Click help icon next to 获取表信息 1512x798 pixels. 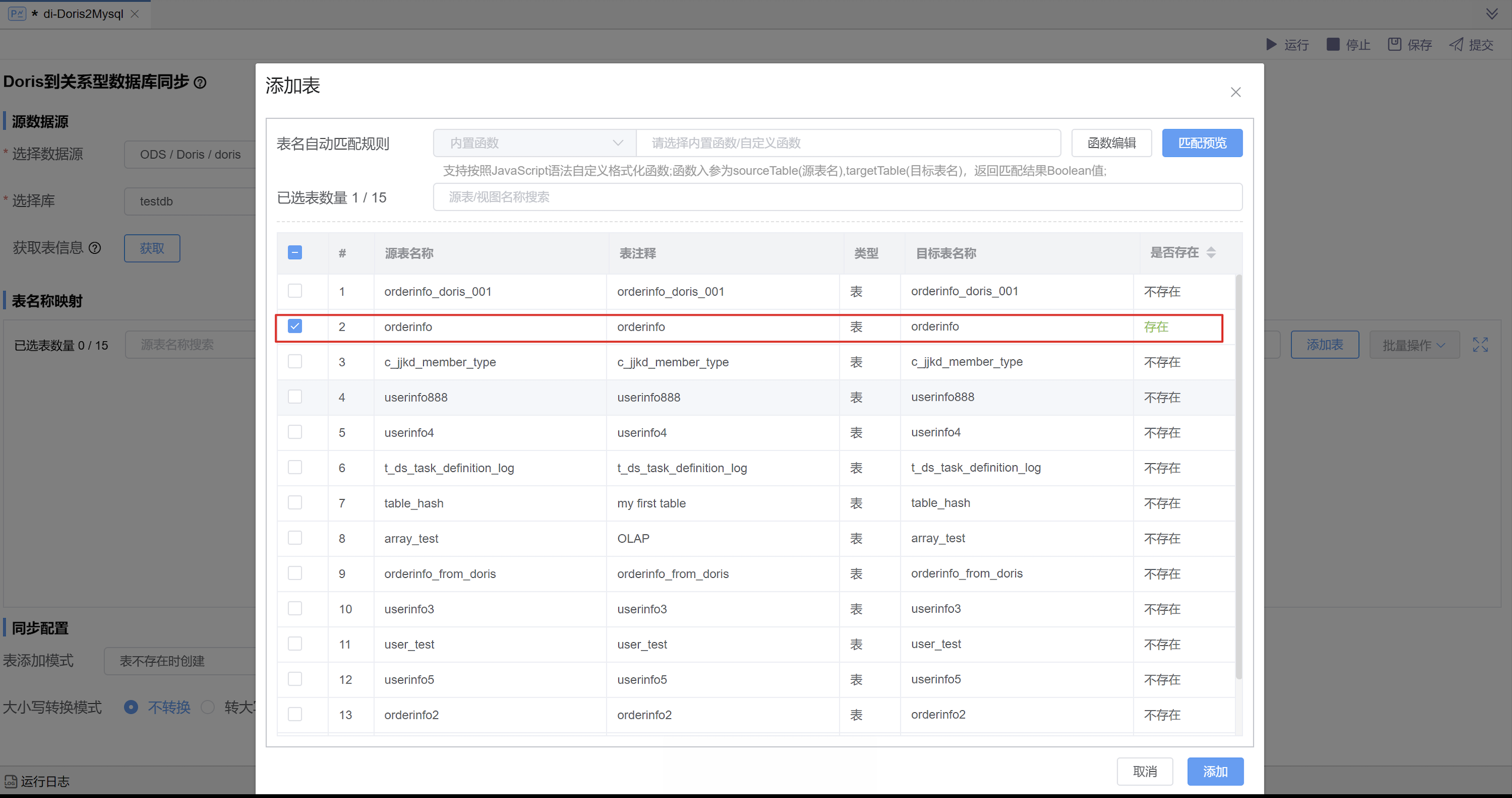94,248
